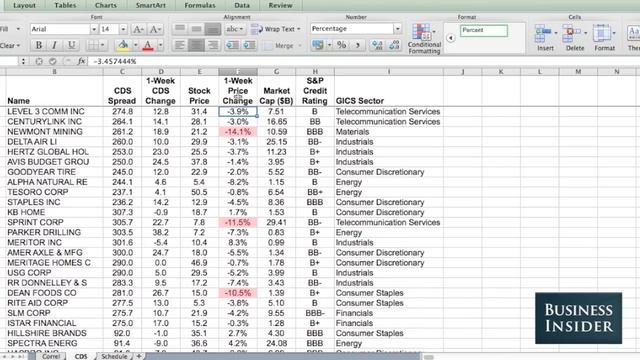Click Wrap Text button
This screenshot has height=360, width=640.
point(276,29)
